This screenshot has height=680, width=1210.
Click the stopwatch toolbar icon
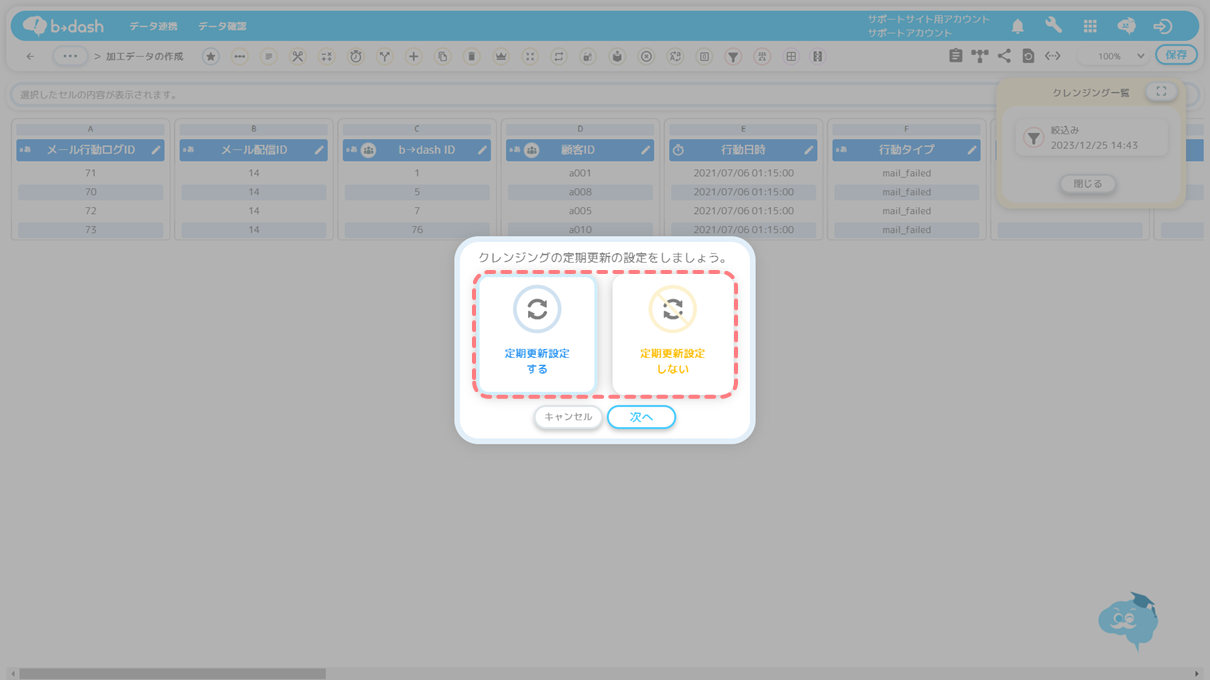(355, 57)
